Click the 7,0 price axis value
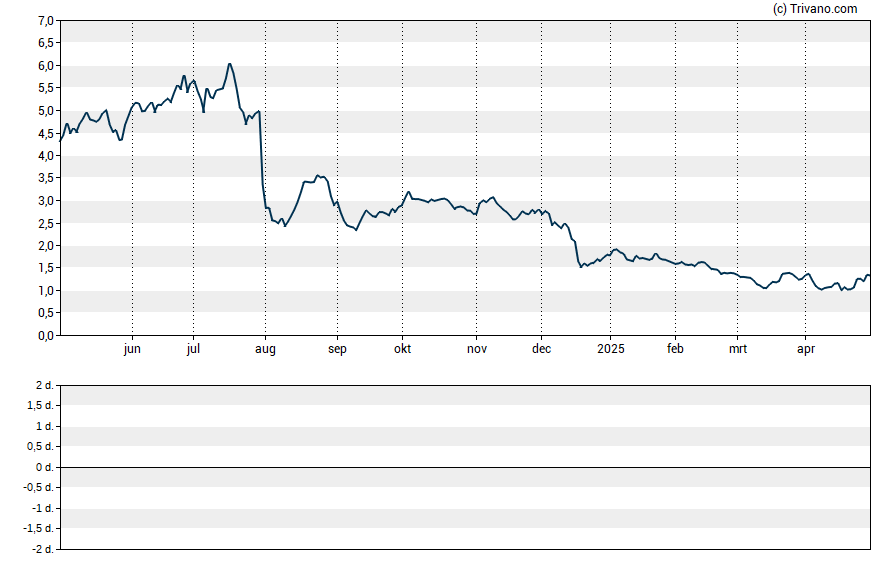 pos(46,21)
